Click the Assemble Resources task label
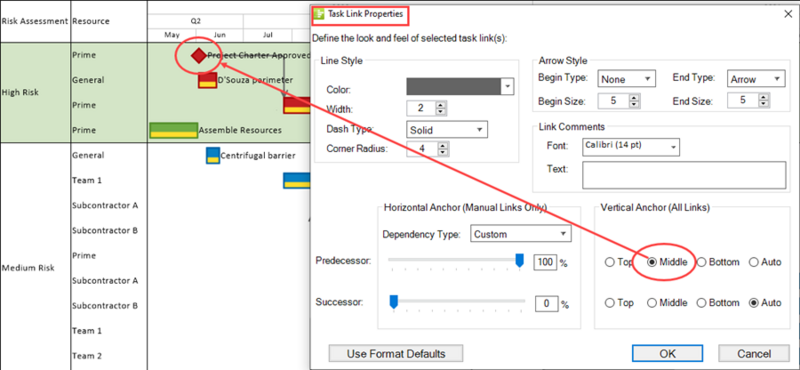This screenshot has height=370, width=800. [x=240, y=130]
